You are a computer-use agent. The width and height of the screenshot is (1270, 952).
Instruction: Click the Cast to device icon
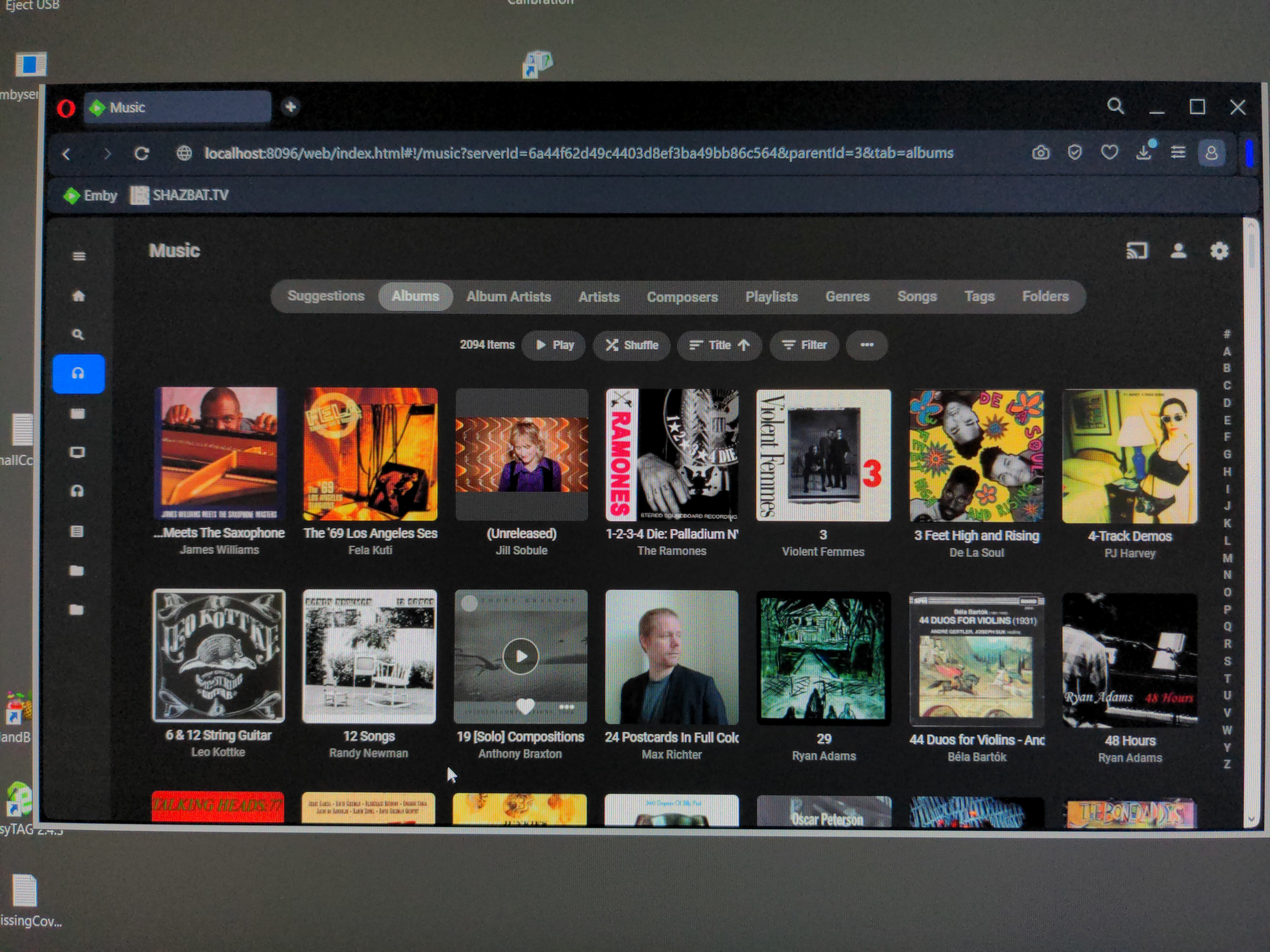1137,251
